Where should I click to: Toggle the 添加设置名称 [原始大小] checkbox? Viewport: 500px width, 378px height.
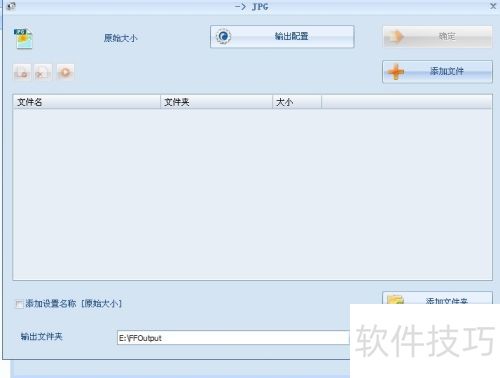point(20,304)
